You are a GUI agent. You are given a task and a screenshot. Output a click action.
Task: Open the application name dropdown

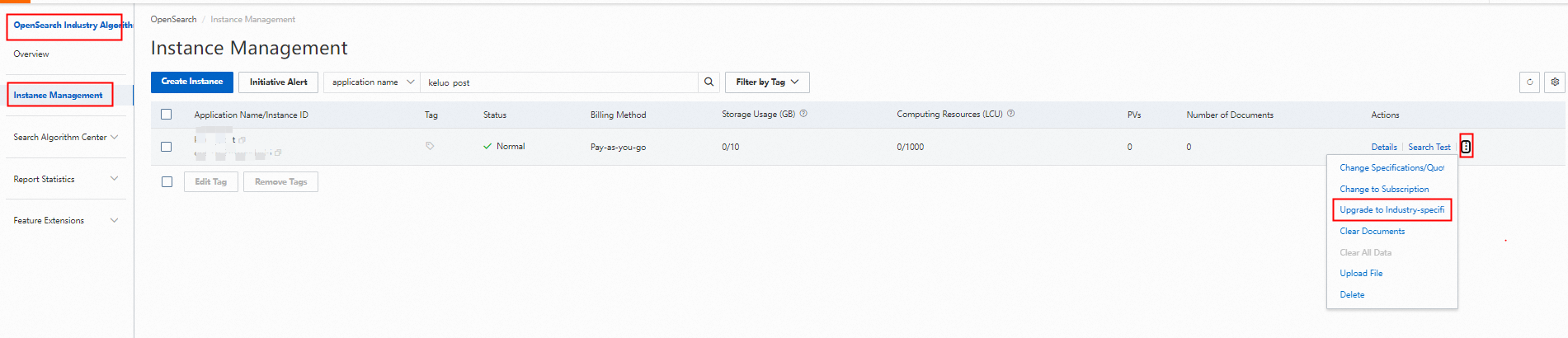point(372,82)
